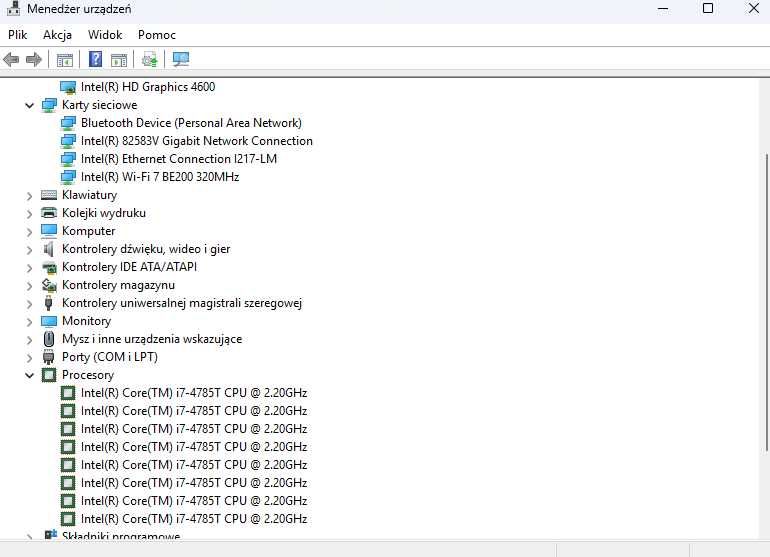Click the vertical scrollbar thumb
Screen dimensions: 770x557
767,303
